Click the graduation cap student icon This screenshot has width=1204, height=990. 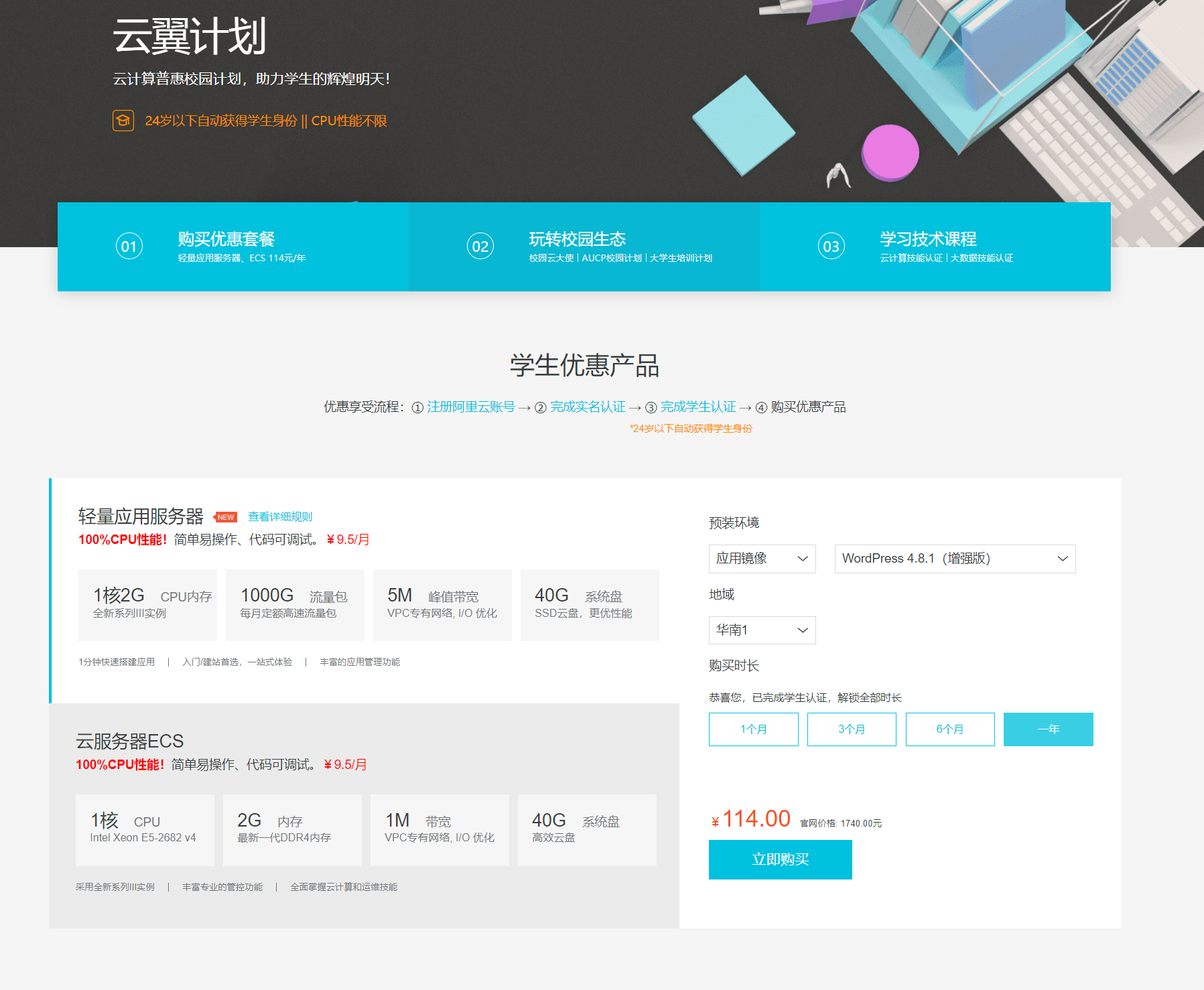coord(123,121)
